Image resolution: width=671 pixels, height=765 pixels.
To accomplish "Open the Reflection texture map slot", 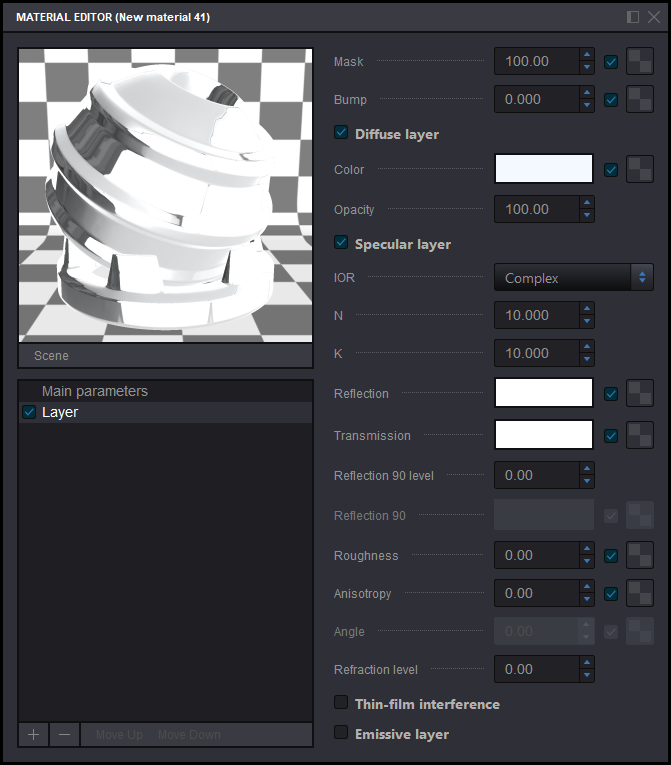I will click(640, 394).
